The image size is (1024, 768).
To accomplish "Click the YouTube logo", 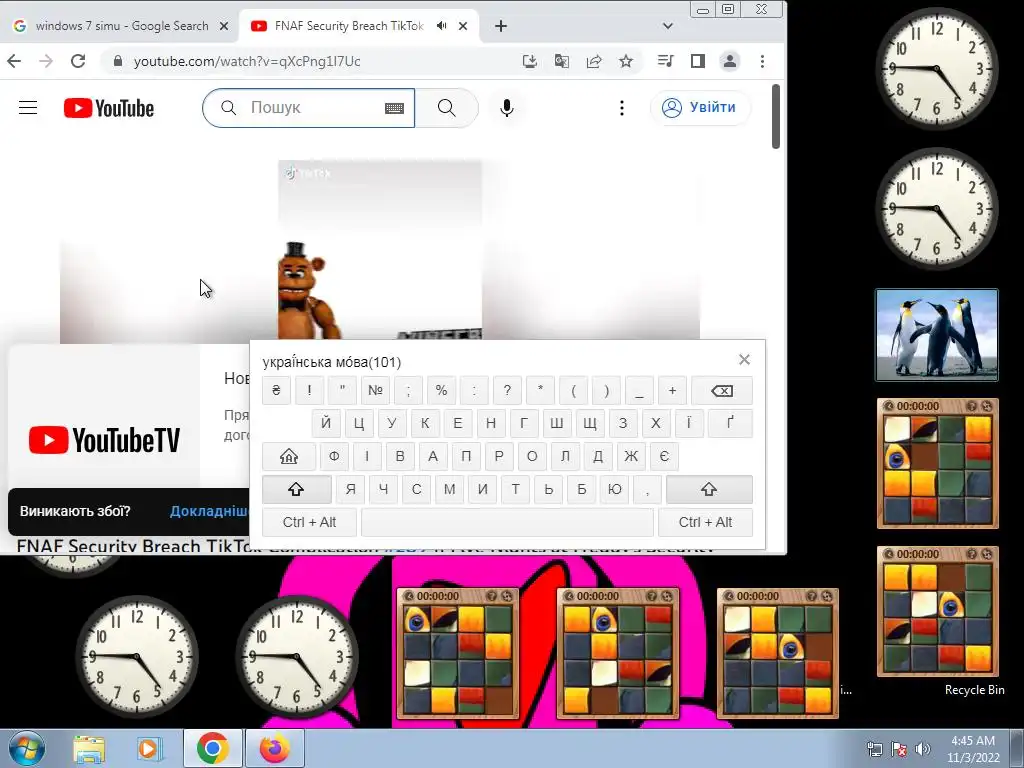I will point(109,108).
